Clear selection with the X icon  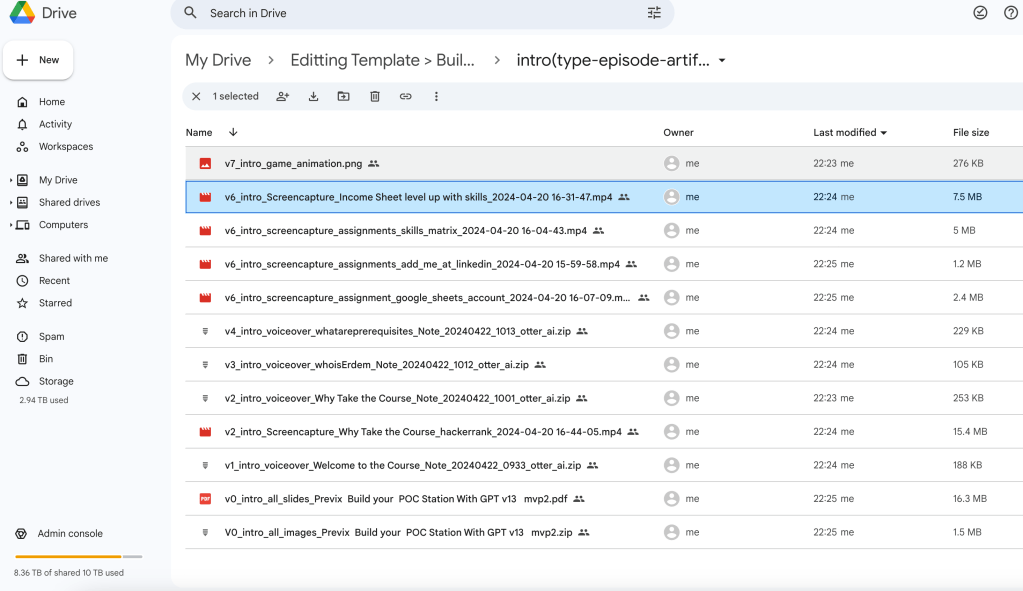pyautogui.click(x=196, y=97)
